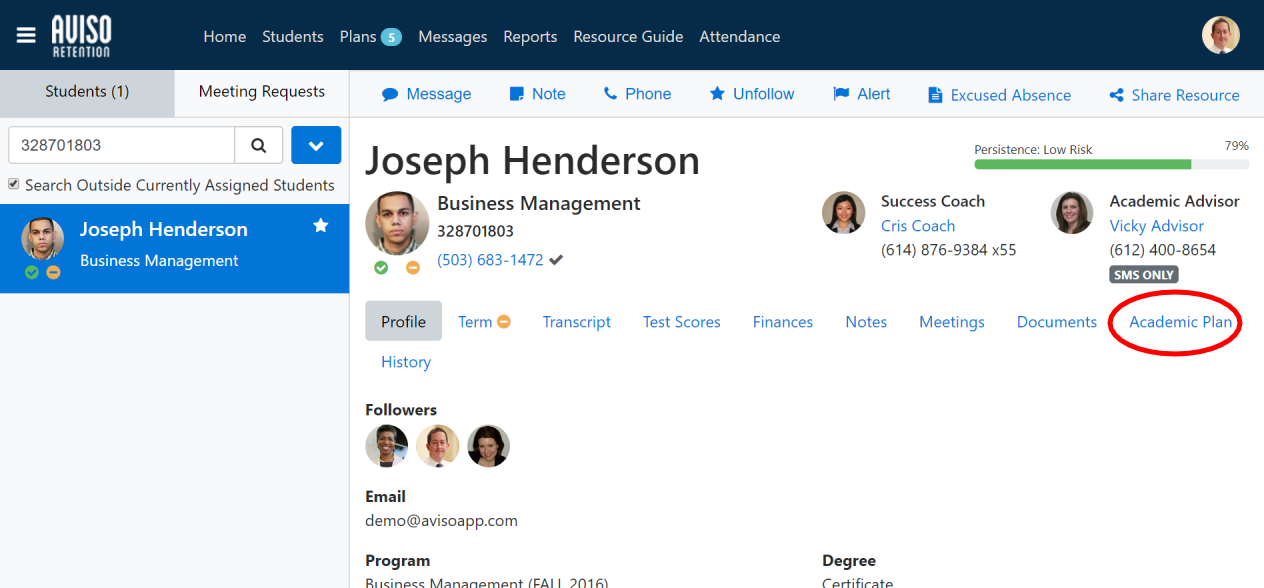Log a Phone call action

637,94
